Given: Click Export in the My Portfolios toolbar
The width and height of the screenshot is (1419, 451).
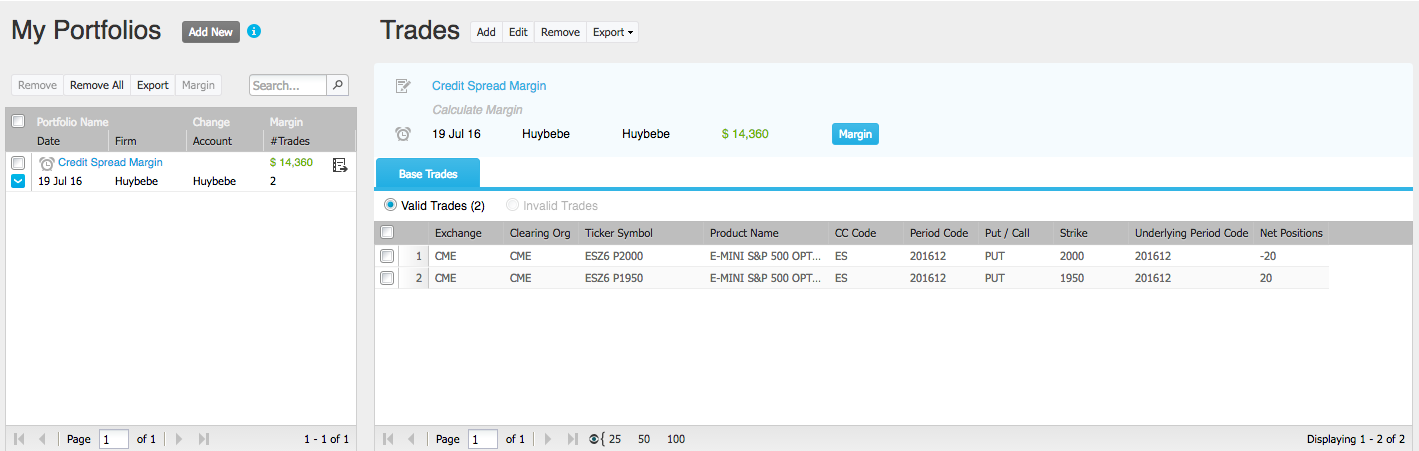Looking at the screenshot, I should (153, 85).
